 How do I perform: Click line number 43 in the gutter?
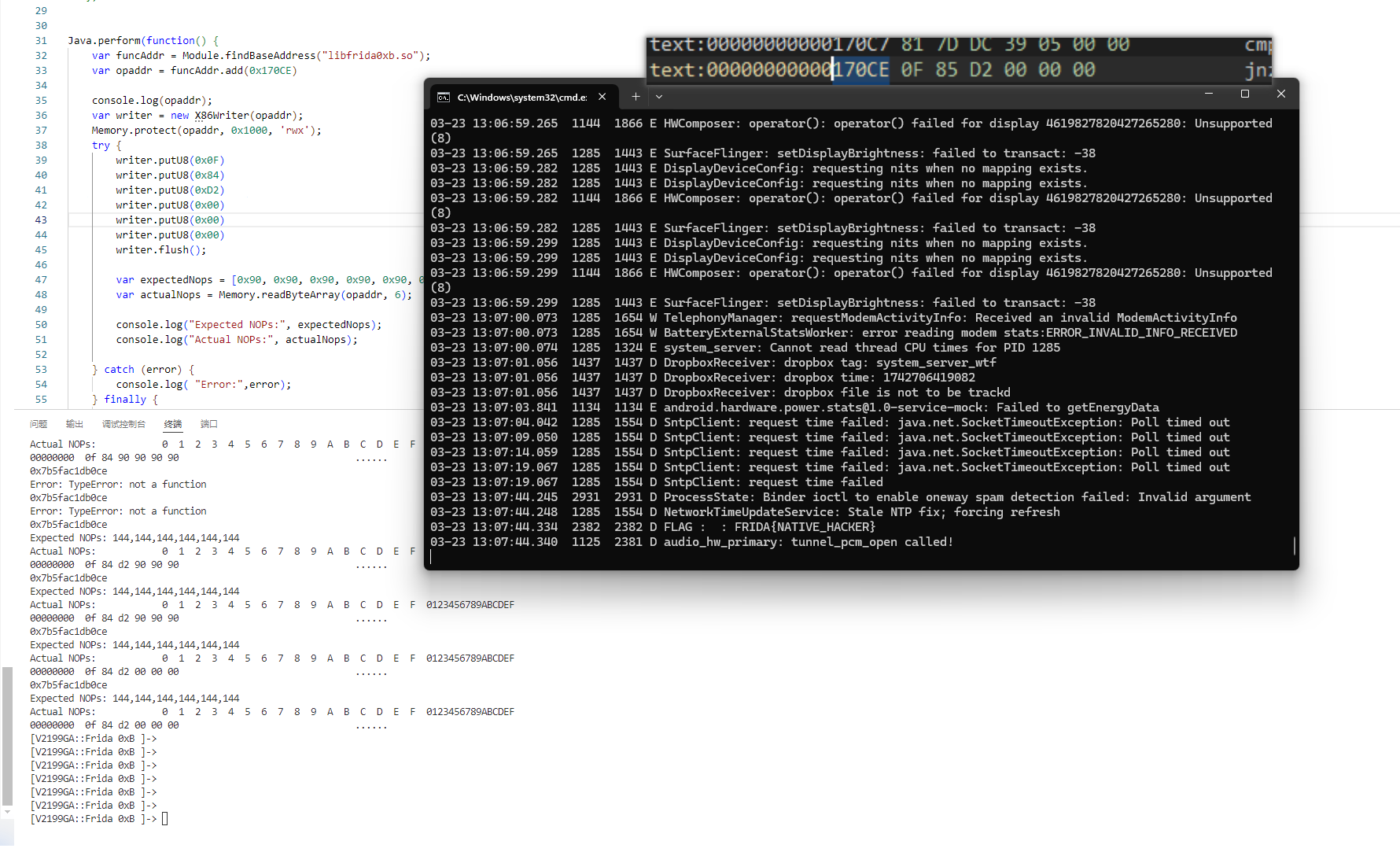[x=41, y=220]
